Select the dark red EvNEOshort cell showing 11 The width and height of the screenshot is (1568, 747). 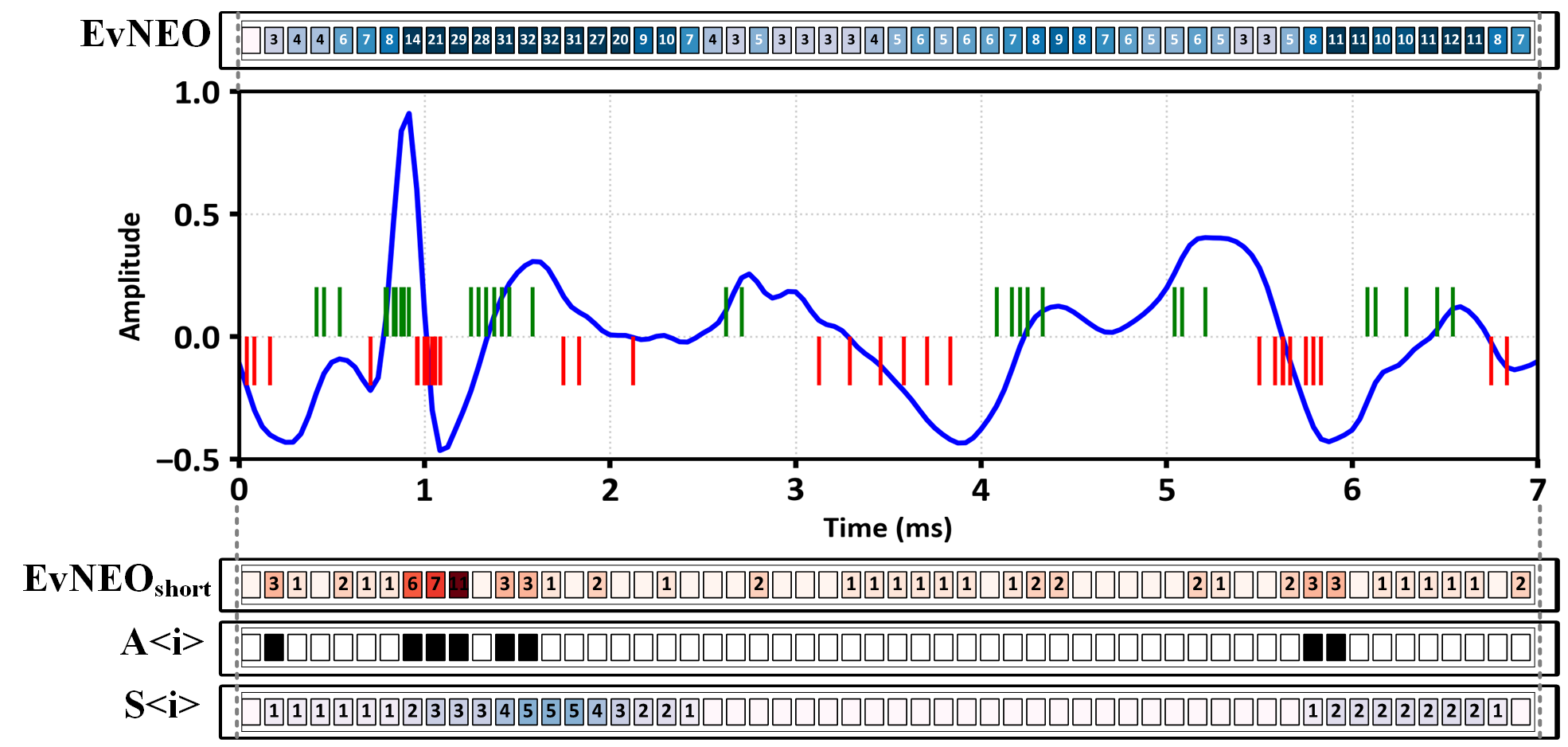click(458, 585)
